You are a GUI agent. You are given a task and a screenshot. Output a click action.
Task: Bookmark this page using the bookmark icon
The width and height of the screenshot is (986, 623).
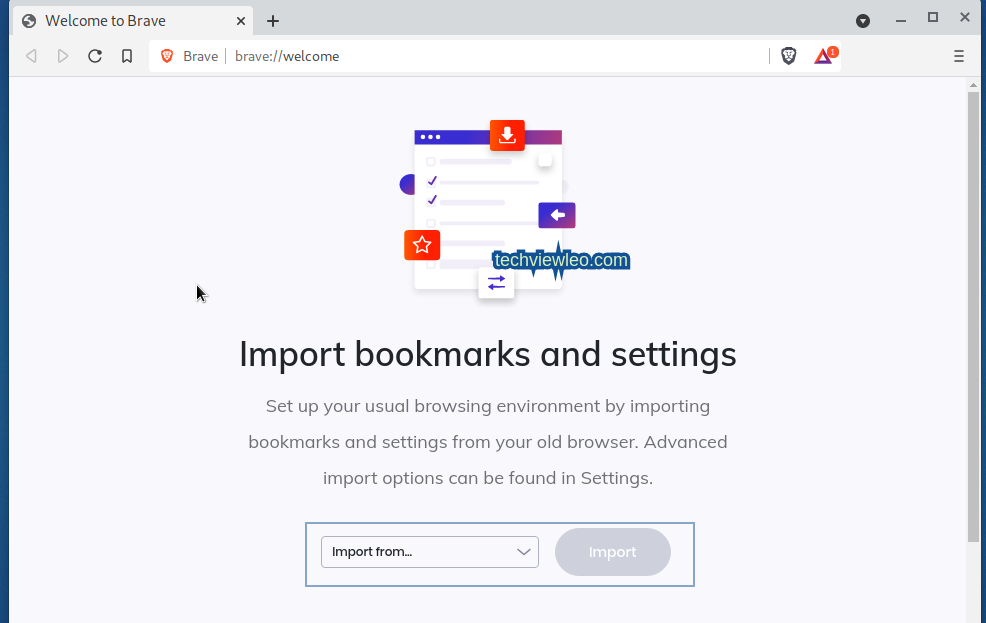click(x=127, y=57)
